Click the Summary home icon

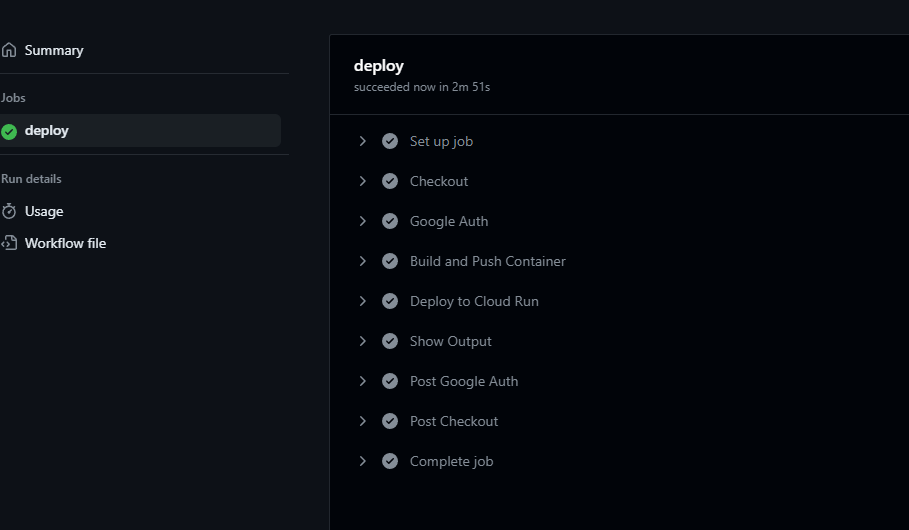(9, 50)
